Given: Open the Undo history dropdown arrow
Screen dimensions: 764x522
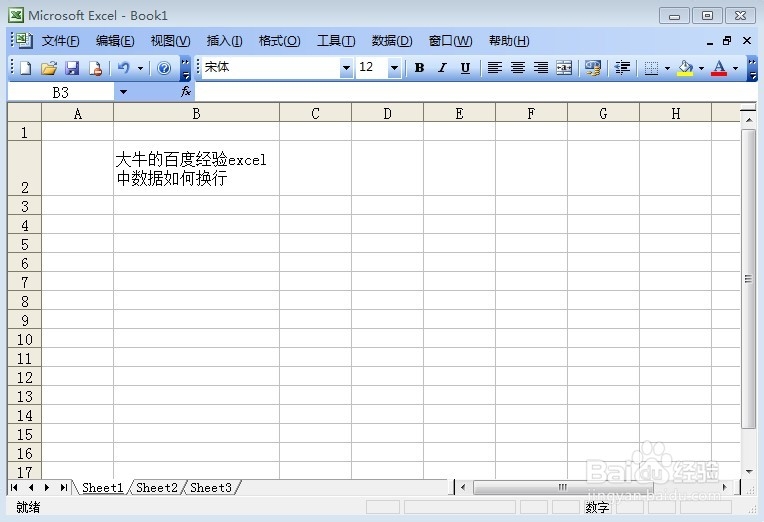Looking at the screenshot, I should pyautogui.click(x=140, y=68).
